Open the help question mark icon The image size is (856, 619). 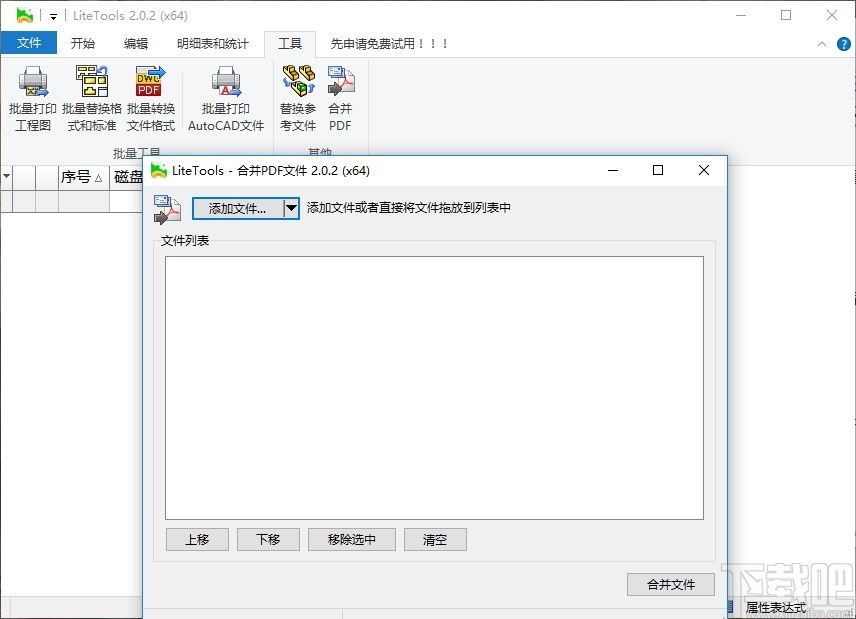coord(844,43)
